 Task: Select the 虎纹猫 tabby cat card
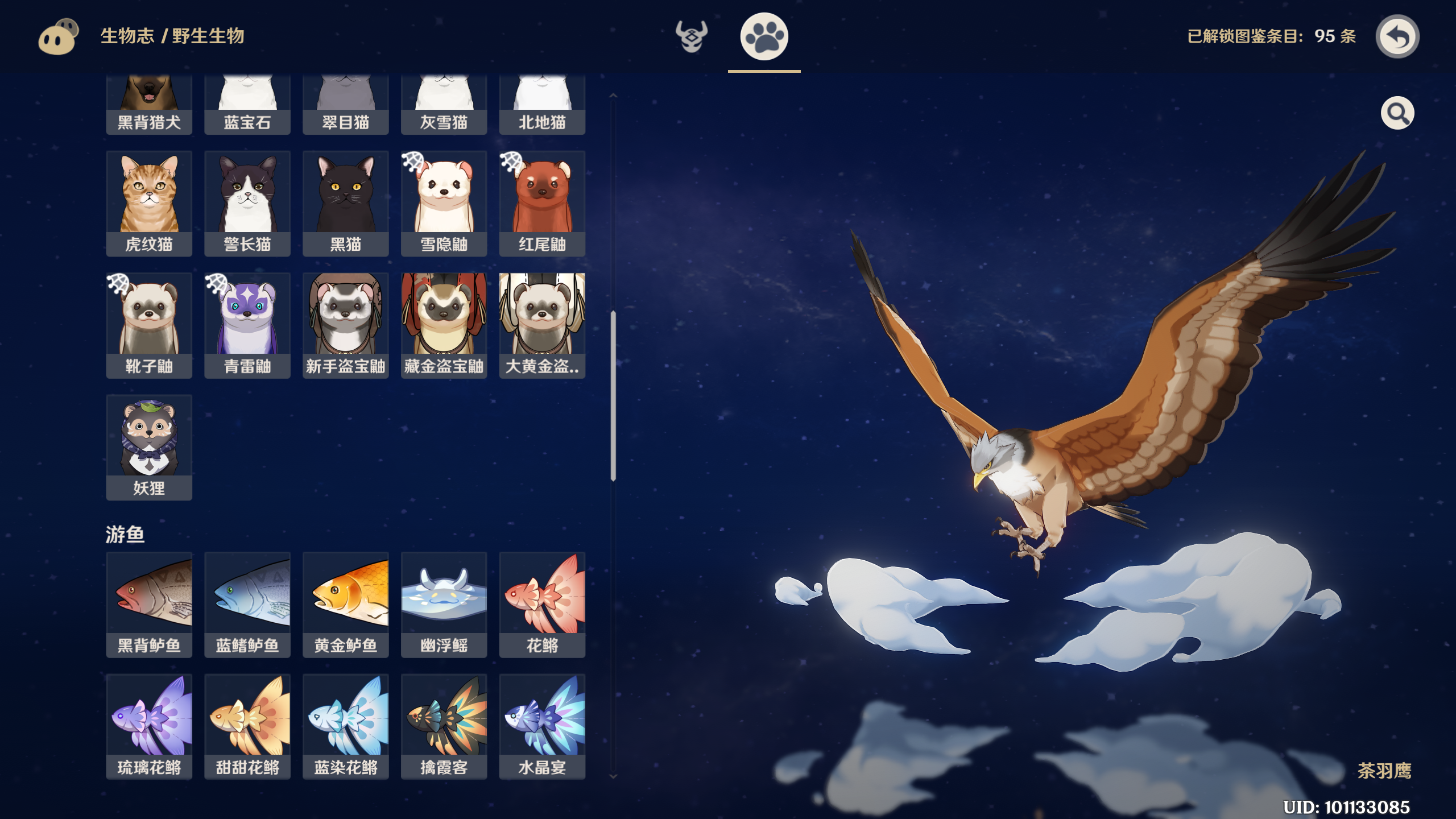pos(149,204)
